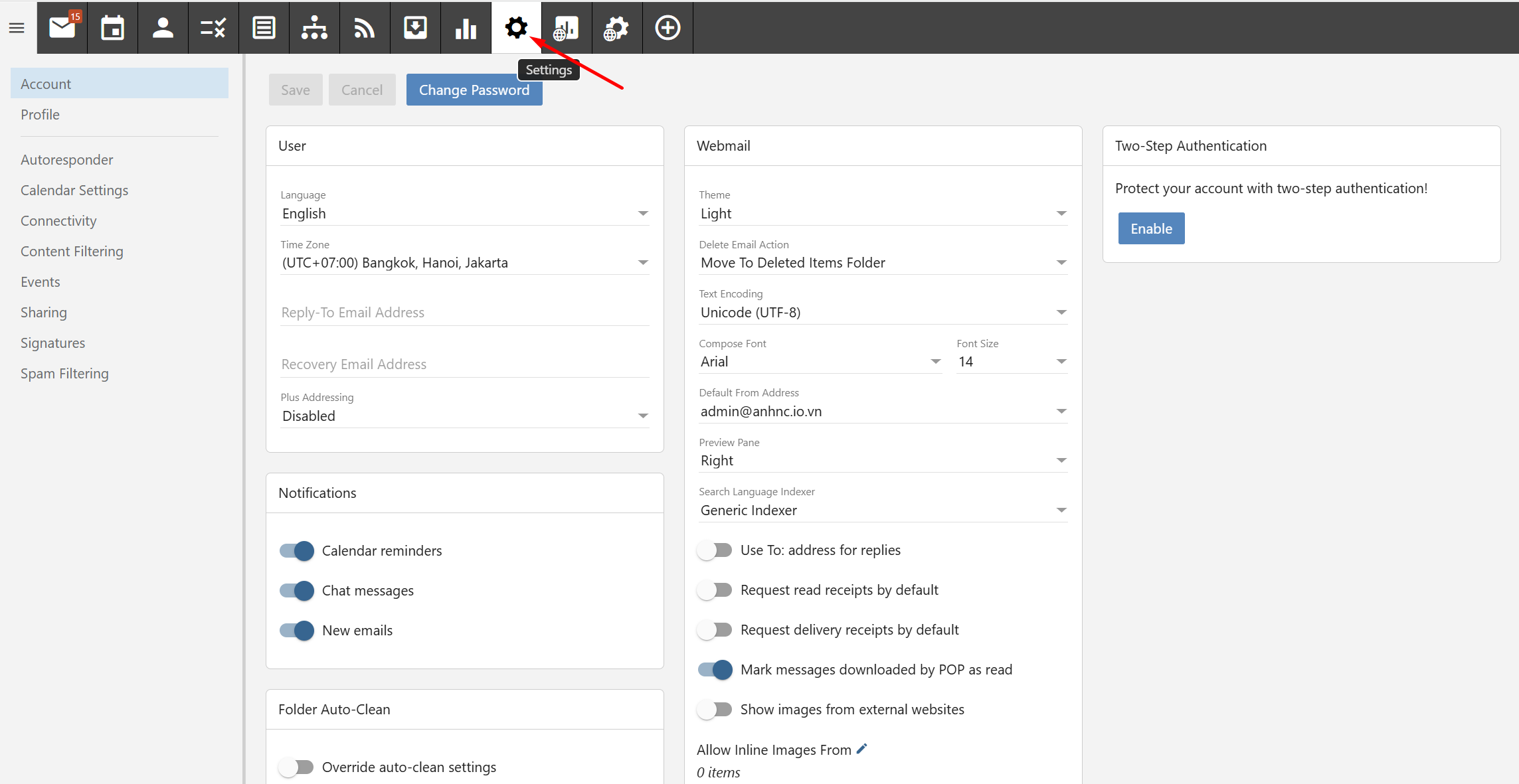This screenshot has height=784, width=1519.
Task: Disable Mark messages downloaded by POP as read
Action: pos(715,670)
